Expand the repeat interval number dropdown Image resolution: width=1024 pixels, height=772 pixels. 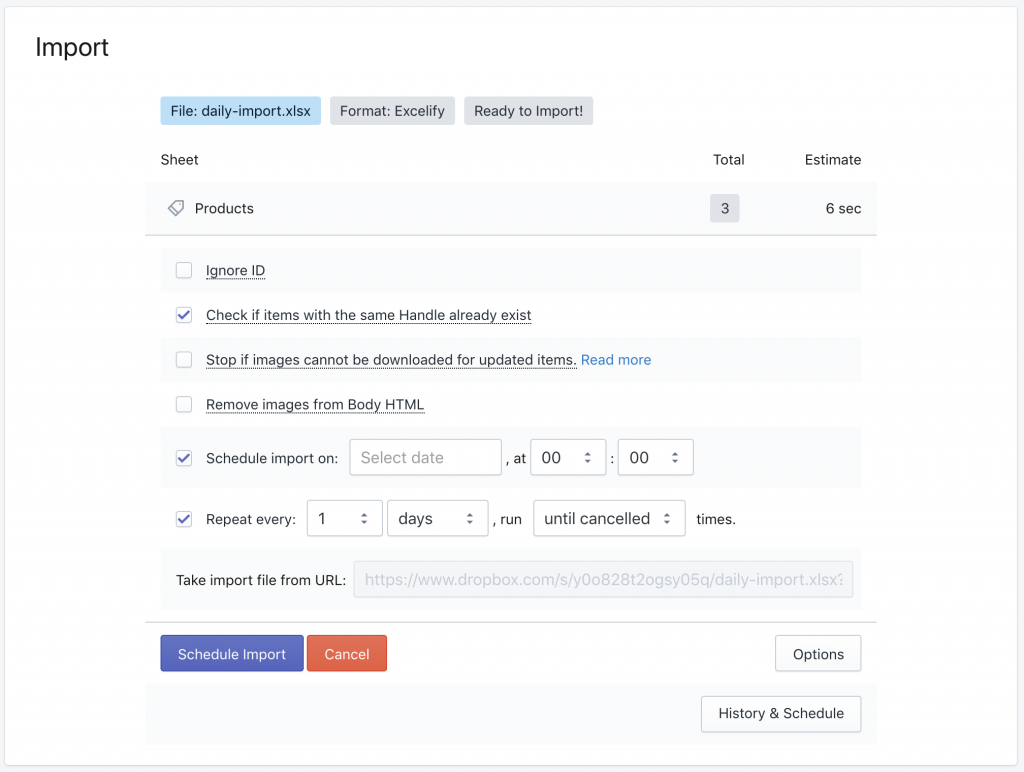click(x=344, y=519)
